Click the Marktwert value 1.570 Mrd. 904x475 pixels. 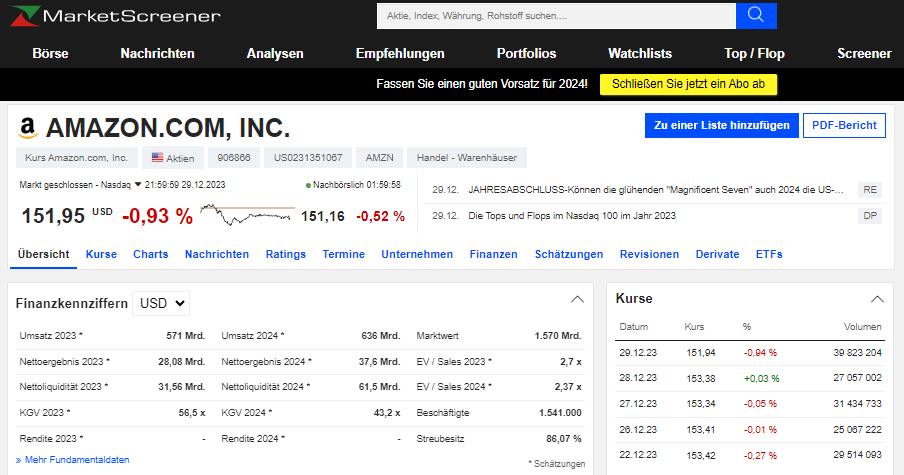click(558, 335)
